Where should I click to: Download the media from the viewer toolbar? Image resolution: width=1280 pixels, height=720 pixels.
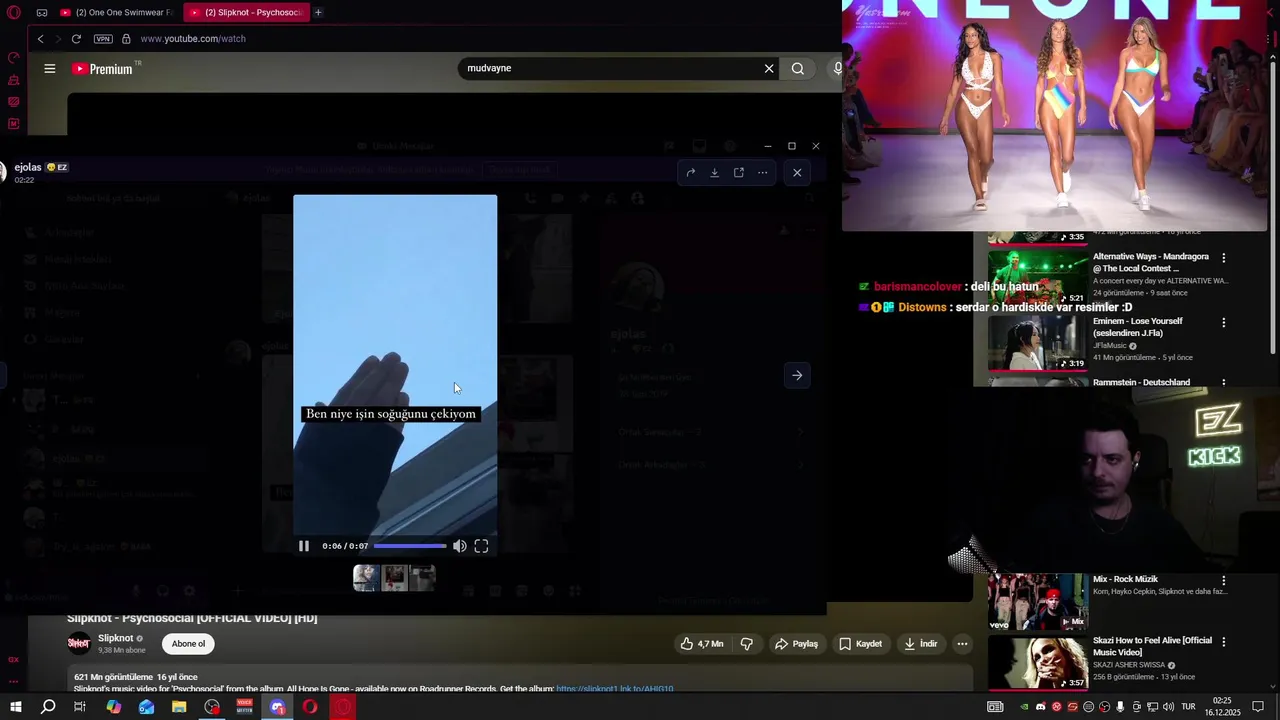pos(714,173)
